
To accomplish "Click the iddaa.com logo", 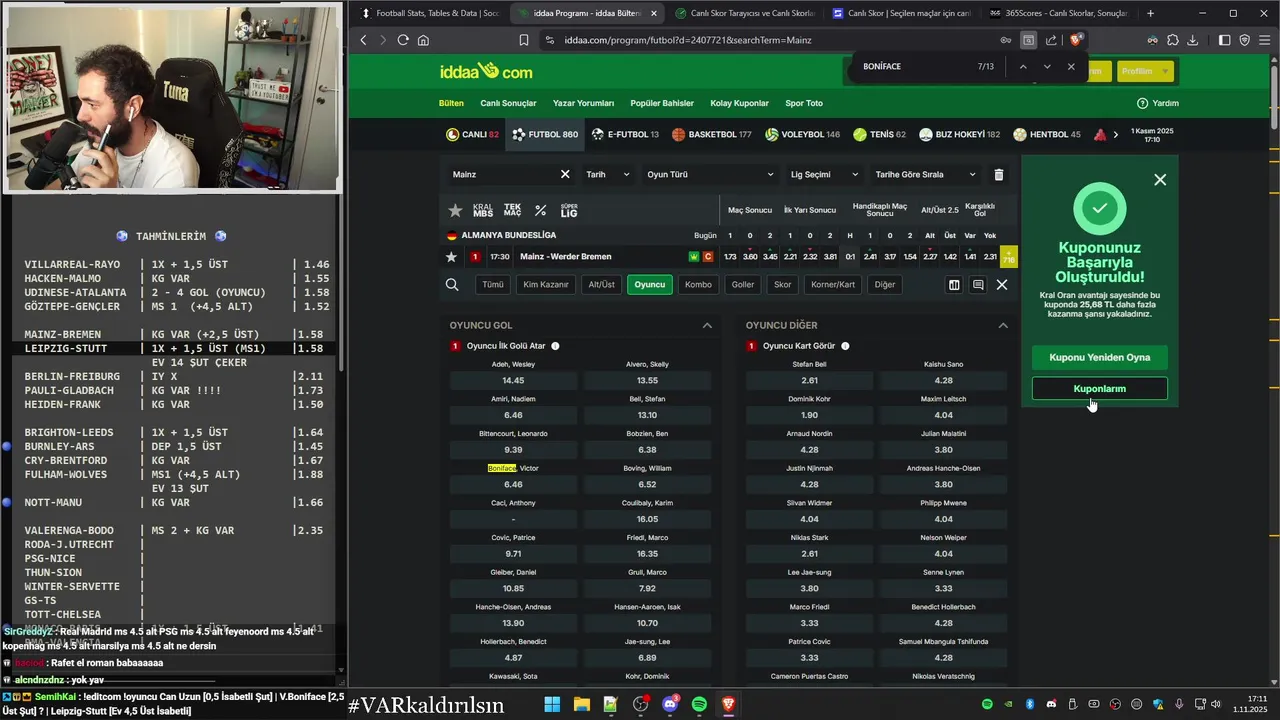I will (x=486, y=71).
